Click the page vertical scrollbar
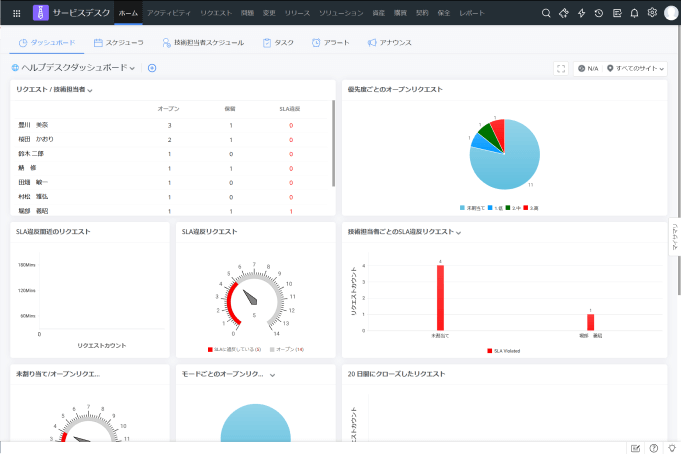This screenshot has width=681, height=454. click(x=679, y=161)
